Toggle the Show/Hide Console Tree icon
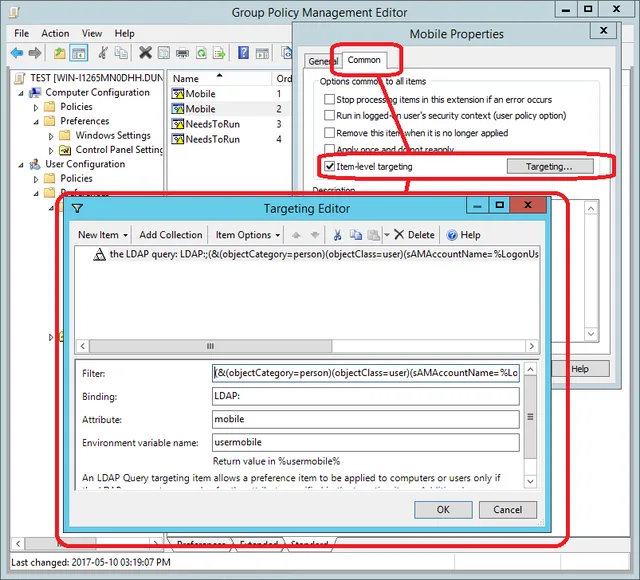Viewport: 640px width, 580px height. point(79,53)
